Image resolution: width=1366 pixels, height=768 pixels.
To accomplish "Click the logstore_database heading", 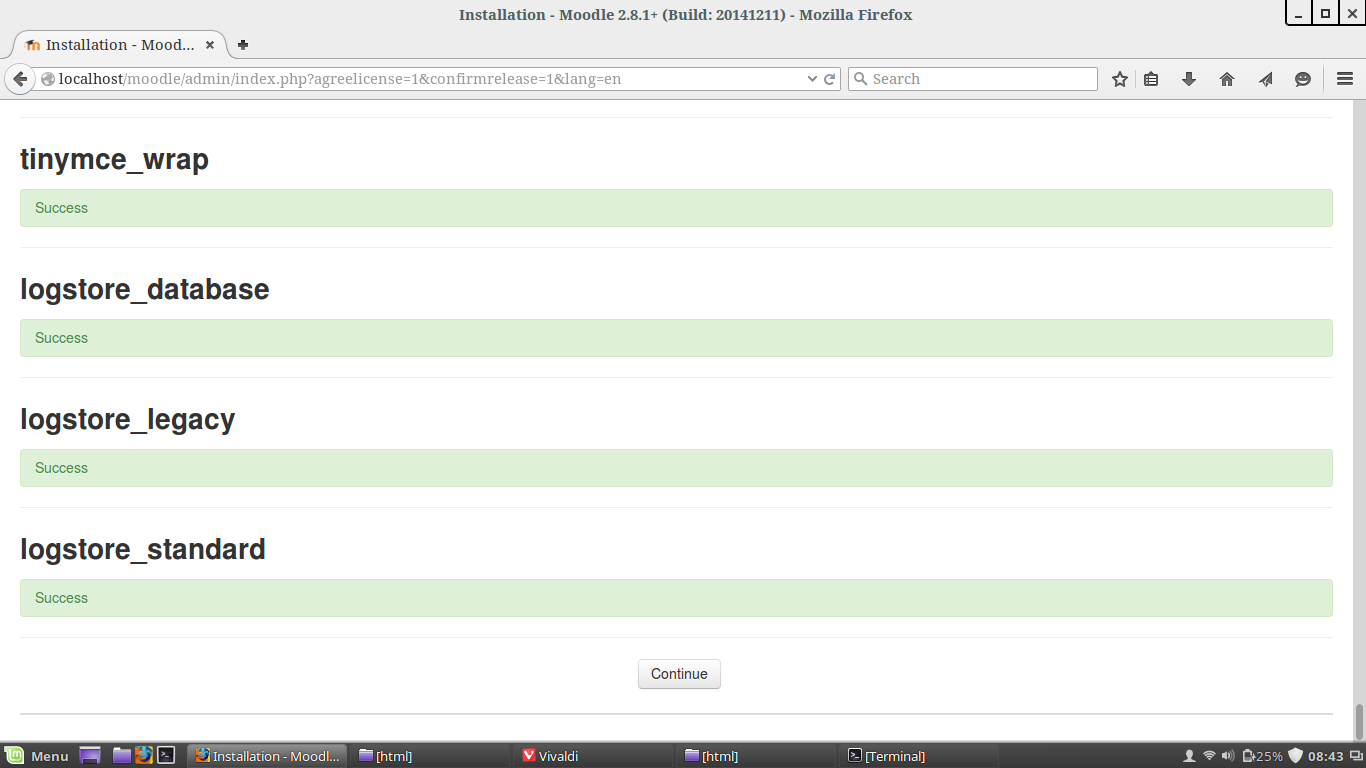I will click(x=145, y=289).
